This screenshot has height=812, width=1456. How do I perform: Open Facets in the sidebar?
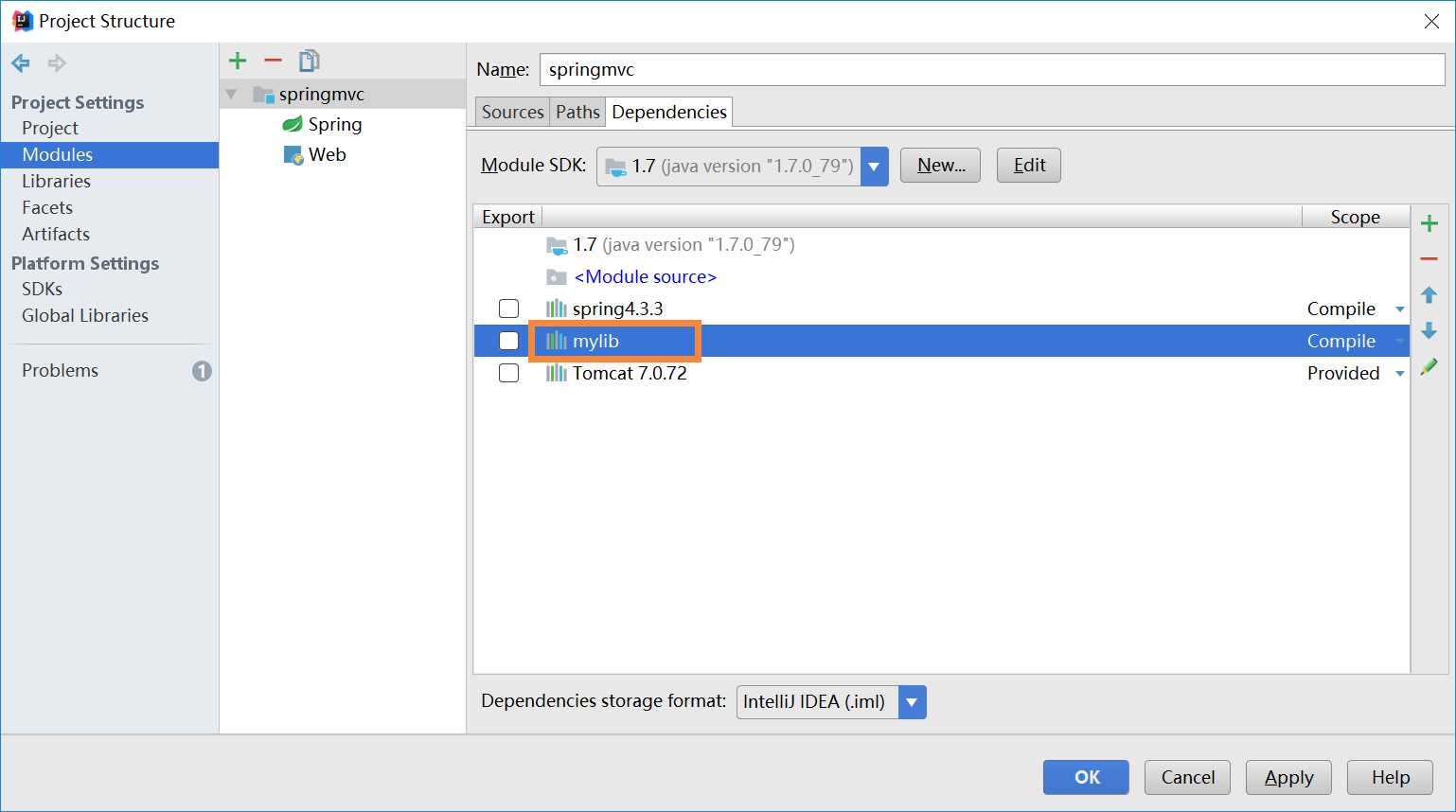(47, 207)
